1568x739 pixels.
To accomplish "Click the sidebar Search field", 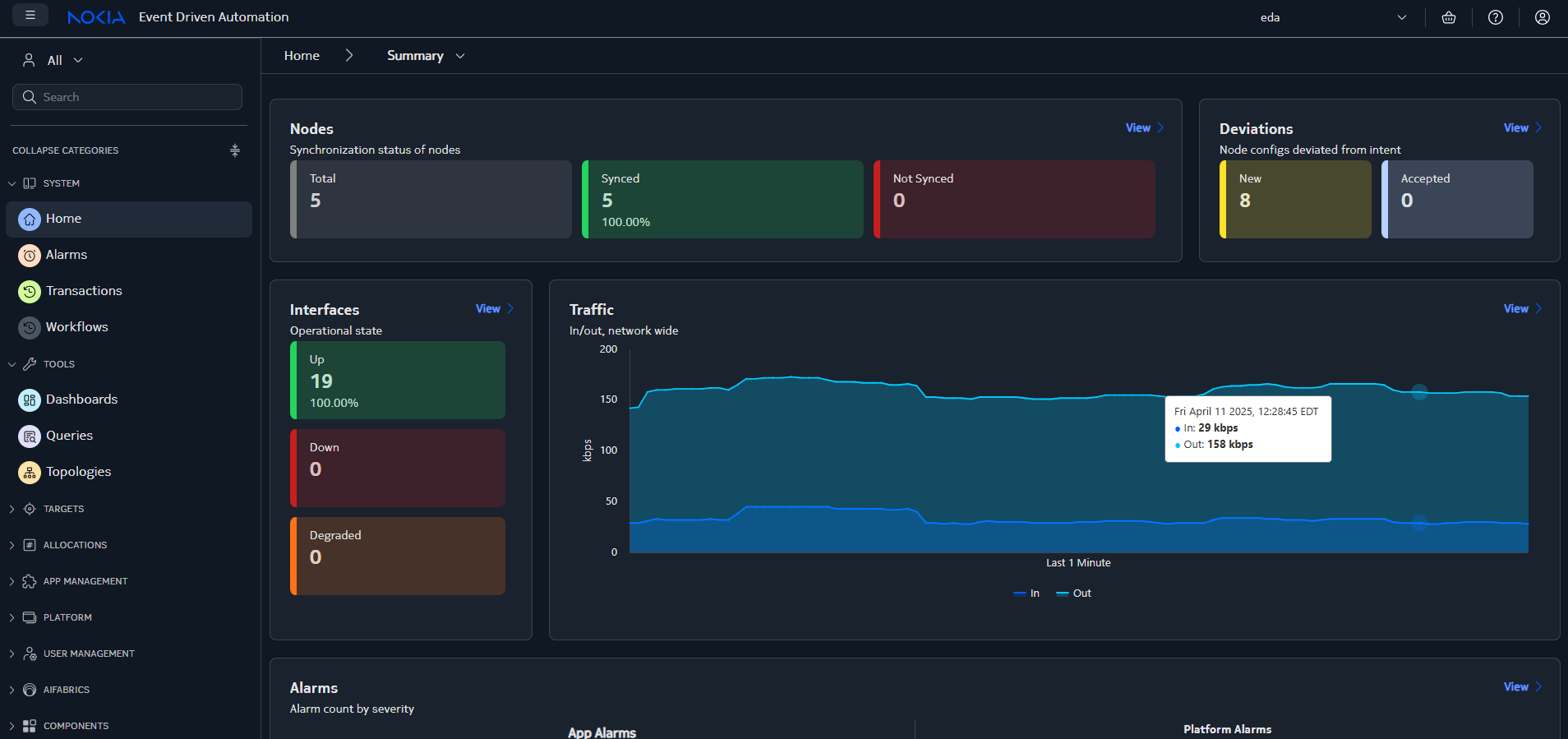I will [127, 97].
